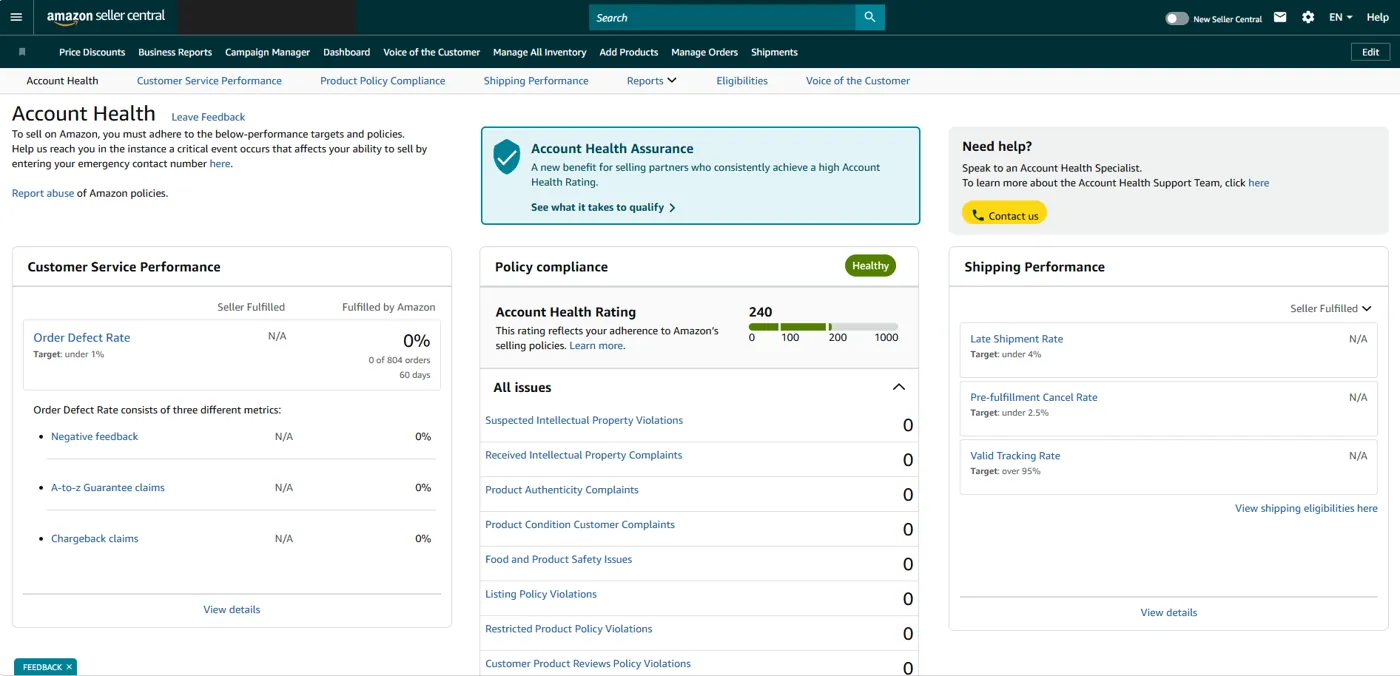Open the EN language dropdown
This screenshot has height=676, width=1400.
(1338, 16)
